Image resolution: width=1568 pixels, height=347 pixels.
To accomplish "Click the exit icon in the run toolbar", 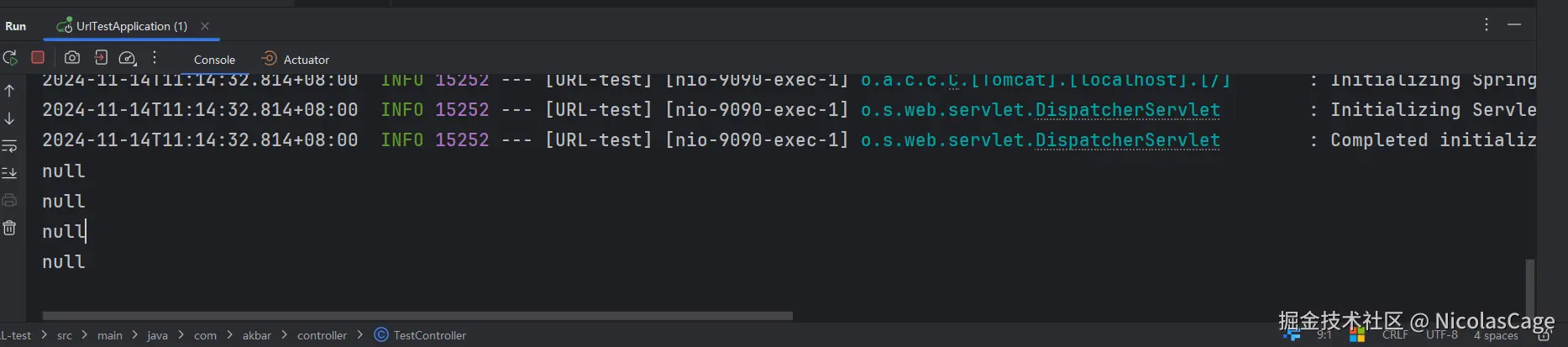I will pyautogui.click(x=101, y=57).
